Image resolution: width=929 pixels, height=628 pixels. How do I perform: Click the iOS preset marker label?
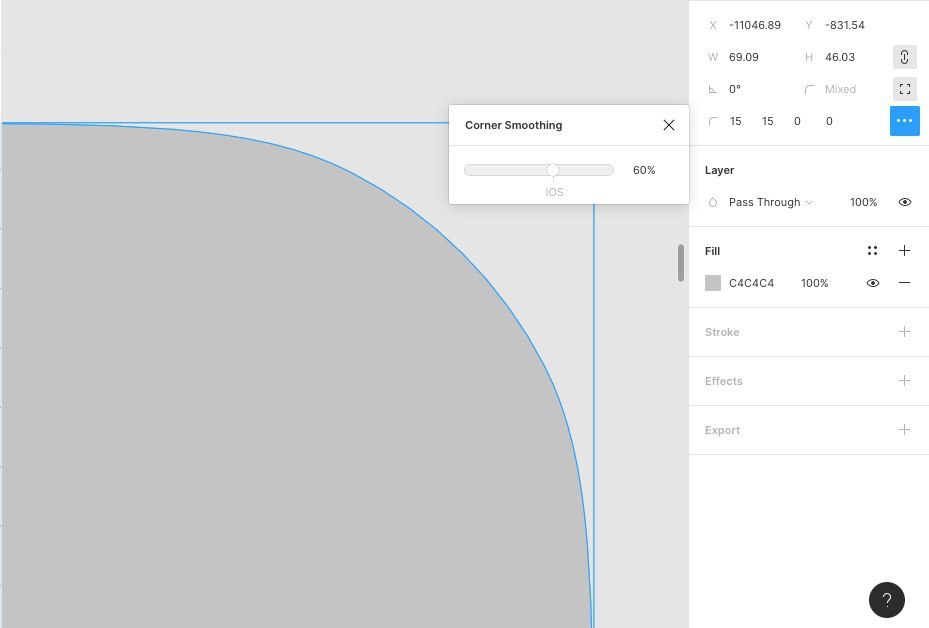click(554, 192)
